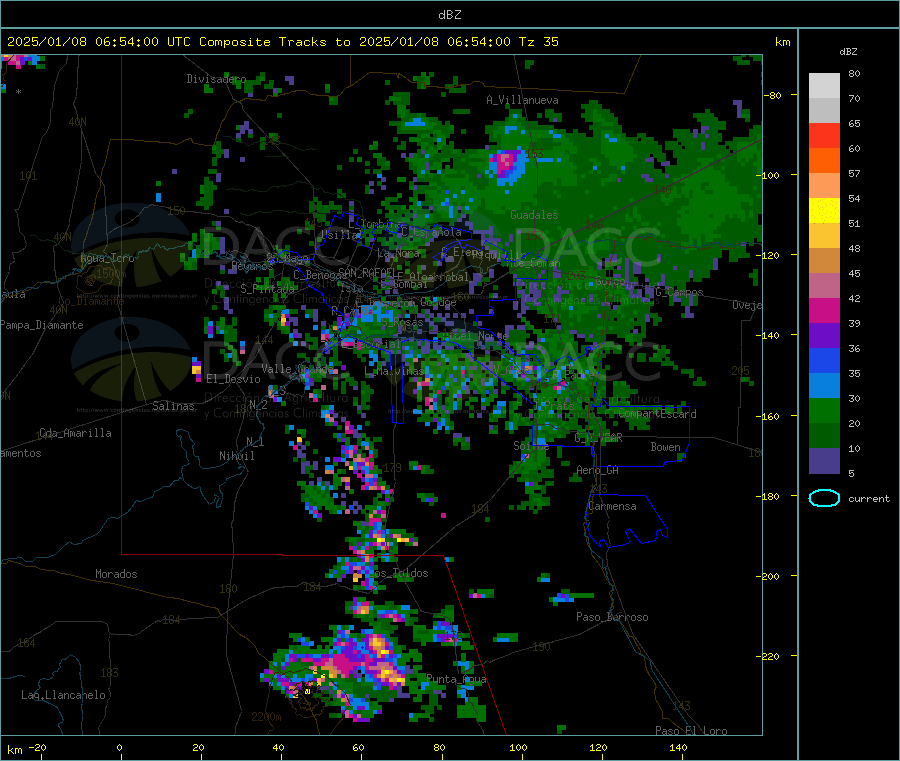Click the 'Lag.Llancanelo' label
900x761 pixels.
(63, 695)
